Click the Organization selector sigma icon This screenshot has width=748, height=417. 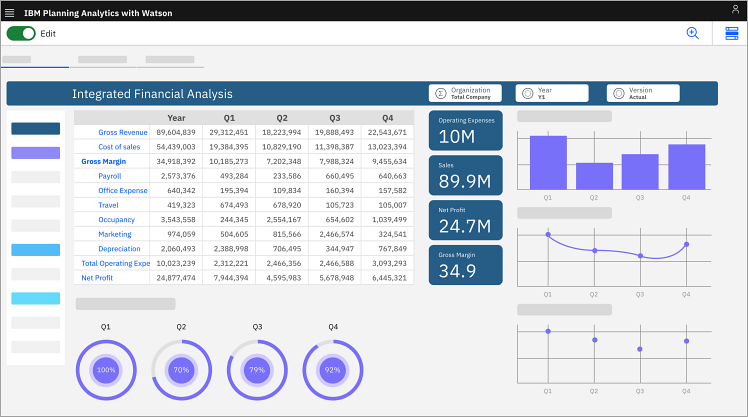pyautogui.click(x=439, y=93)
